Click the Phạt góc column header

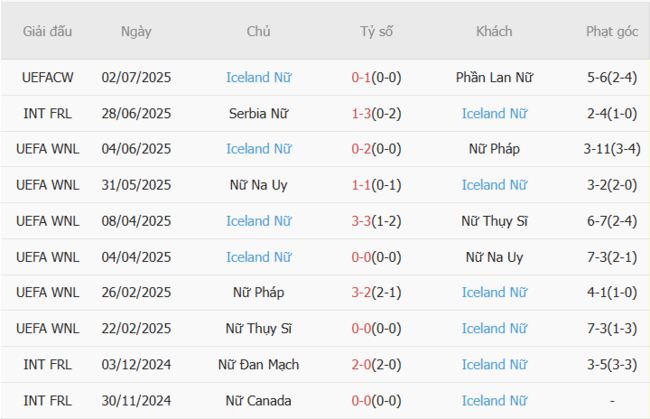pos(612,31)
